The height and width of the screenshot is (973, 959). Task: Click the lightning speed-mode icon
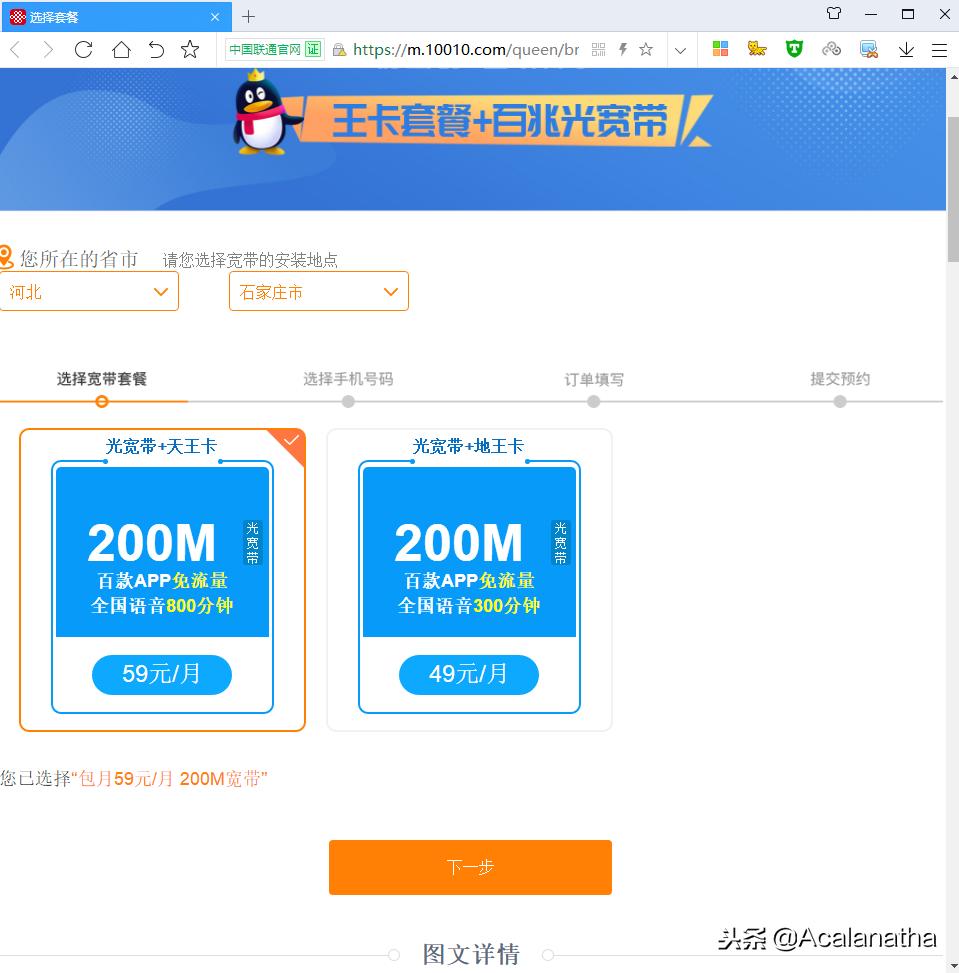point(623,49)
